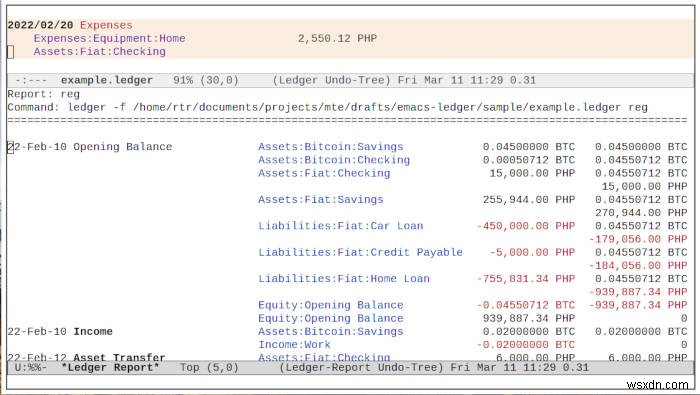Viewport: 700px width, 395px height.
Task: Click the -:--- status flags of example.ledger
Action: coord(31,80)
